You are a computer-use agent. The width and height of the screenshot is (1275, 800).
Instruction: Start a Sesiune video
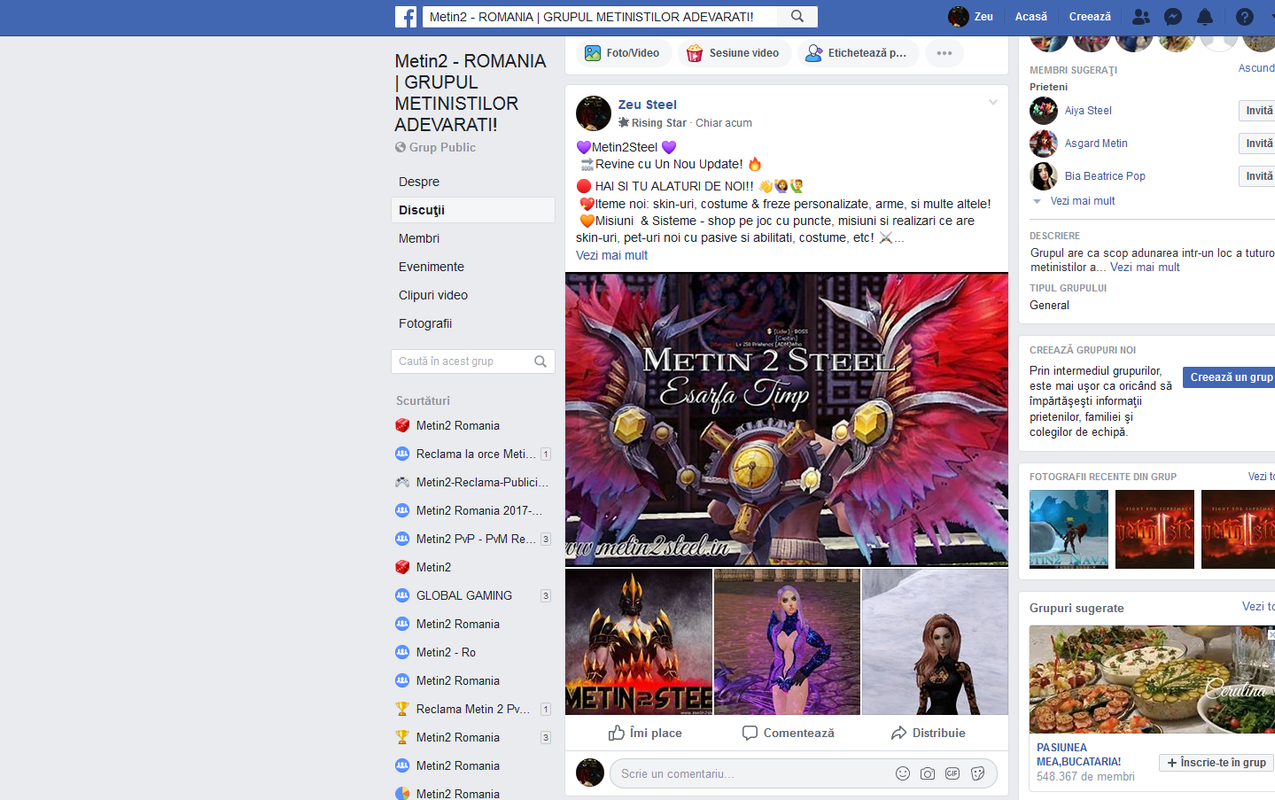tap(733, 53)
